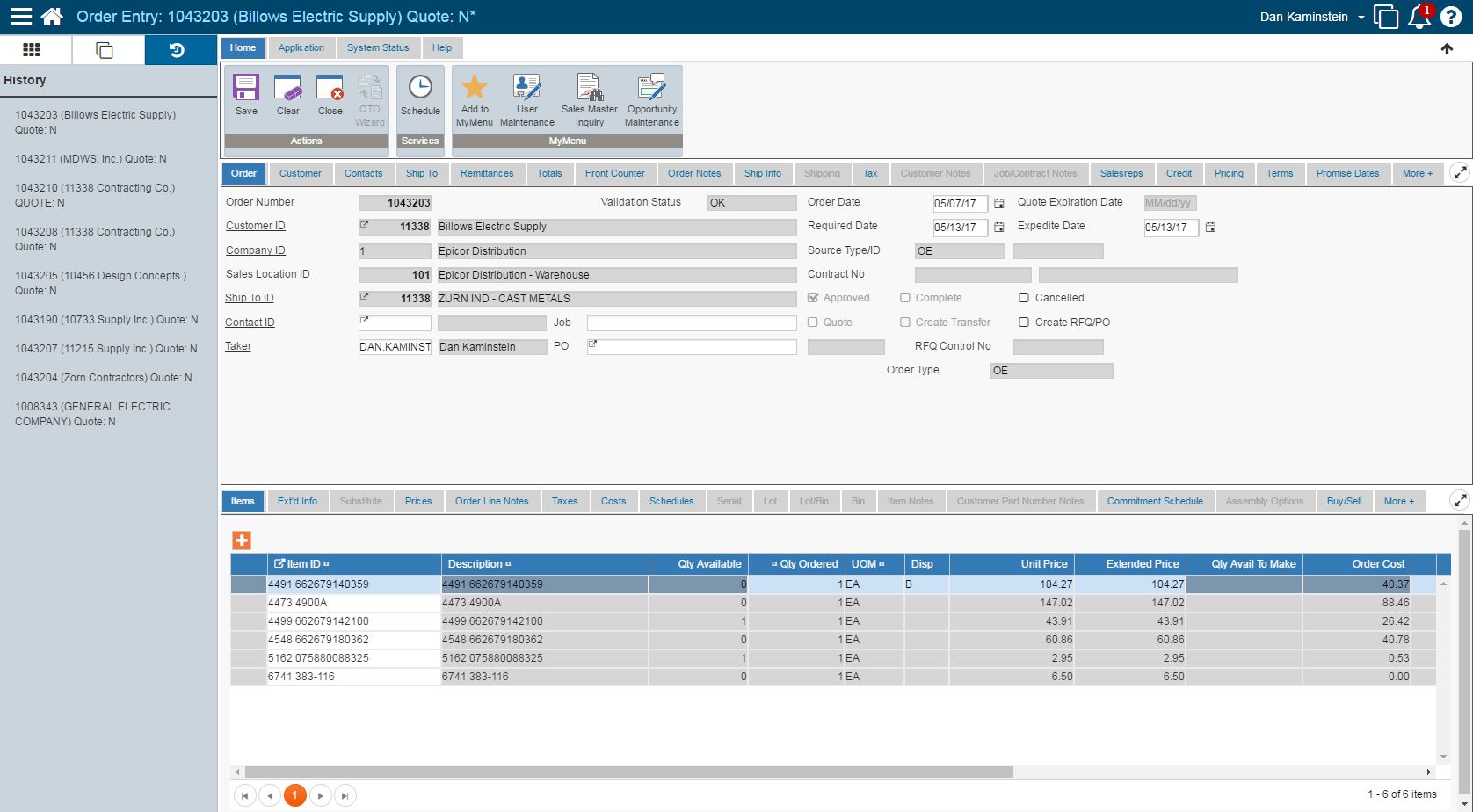Viewport: 1473px width, 812px height.
Task: Add this page to MyMenu
Action: click(x=475, y=89)
